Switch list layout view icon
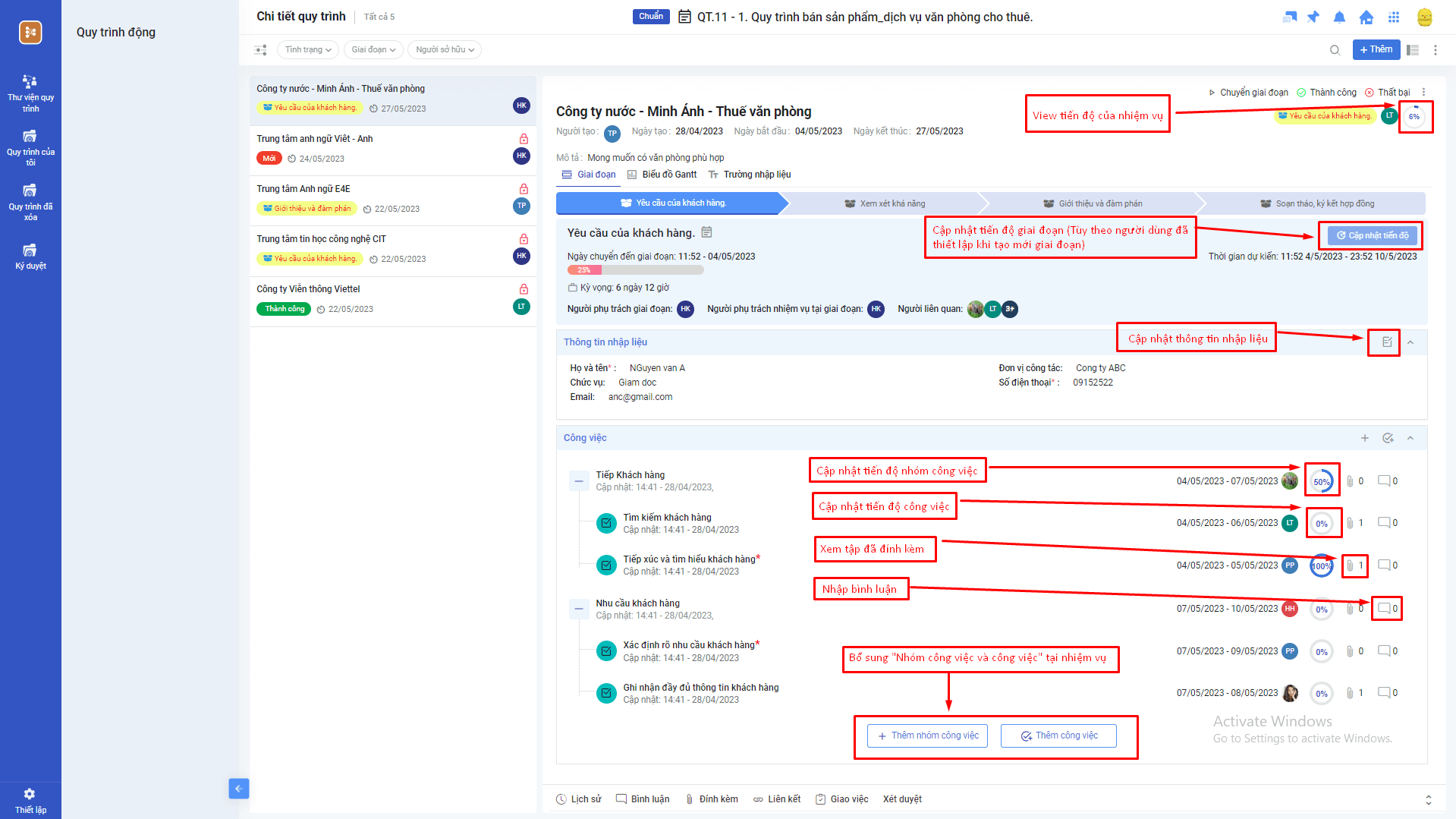The height and width of the screenshot is (819, 1456). tap(1413, 50)
